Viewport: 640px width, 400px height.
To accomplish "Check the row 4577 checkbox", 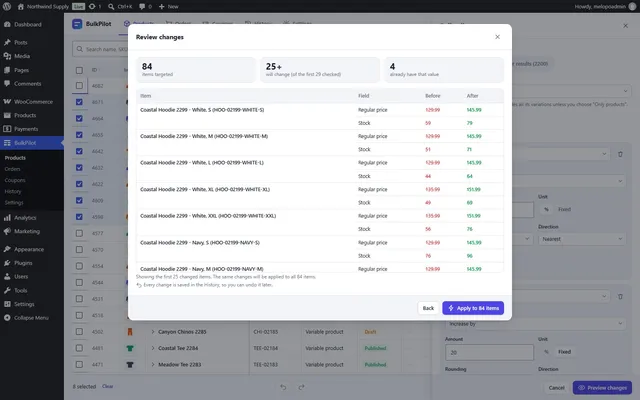I will click(x=79, y=233).
